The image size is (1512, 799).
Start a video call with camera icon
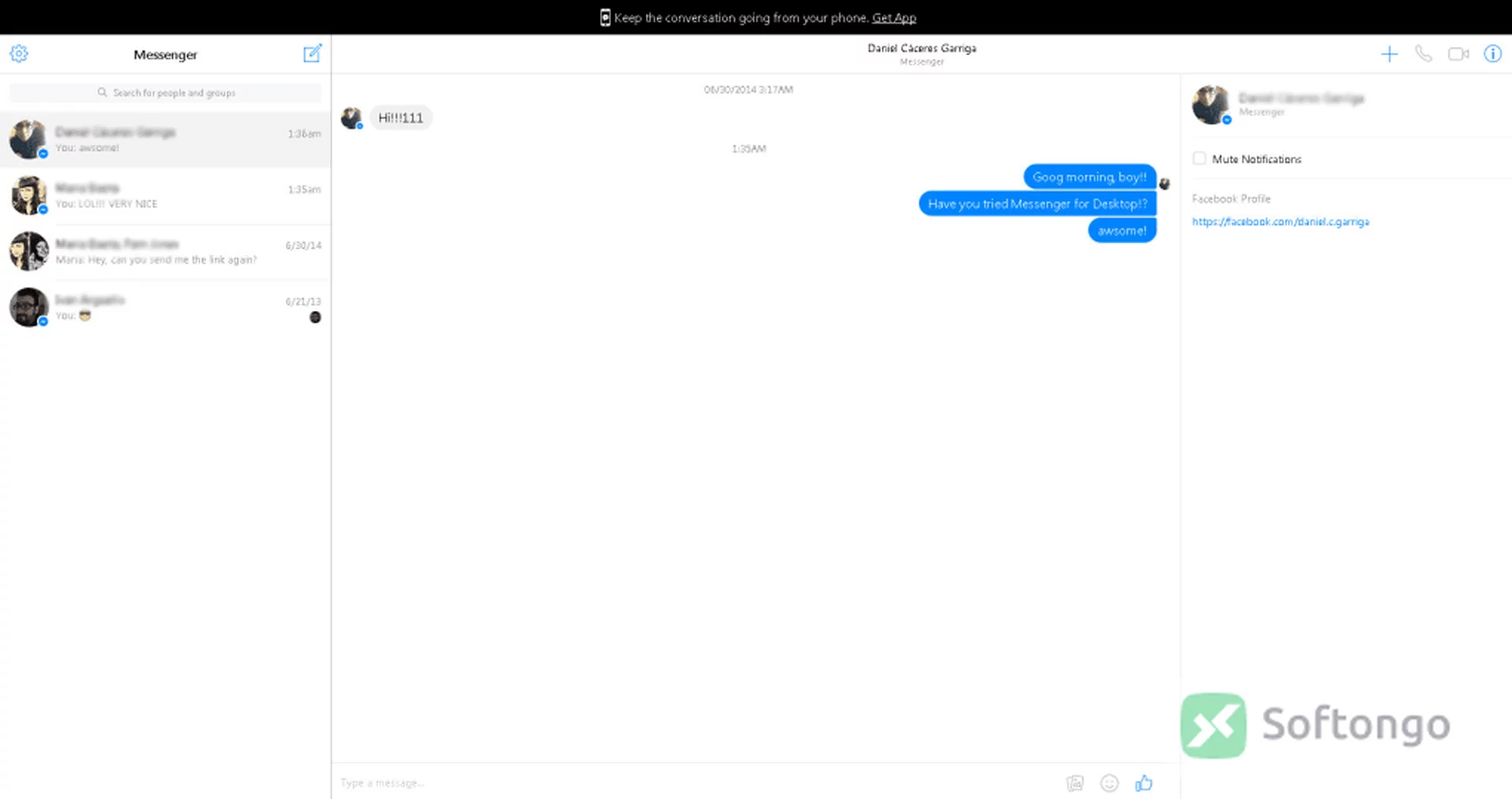1458,54
